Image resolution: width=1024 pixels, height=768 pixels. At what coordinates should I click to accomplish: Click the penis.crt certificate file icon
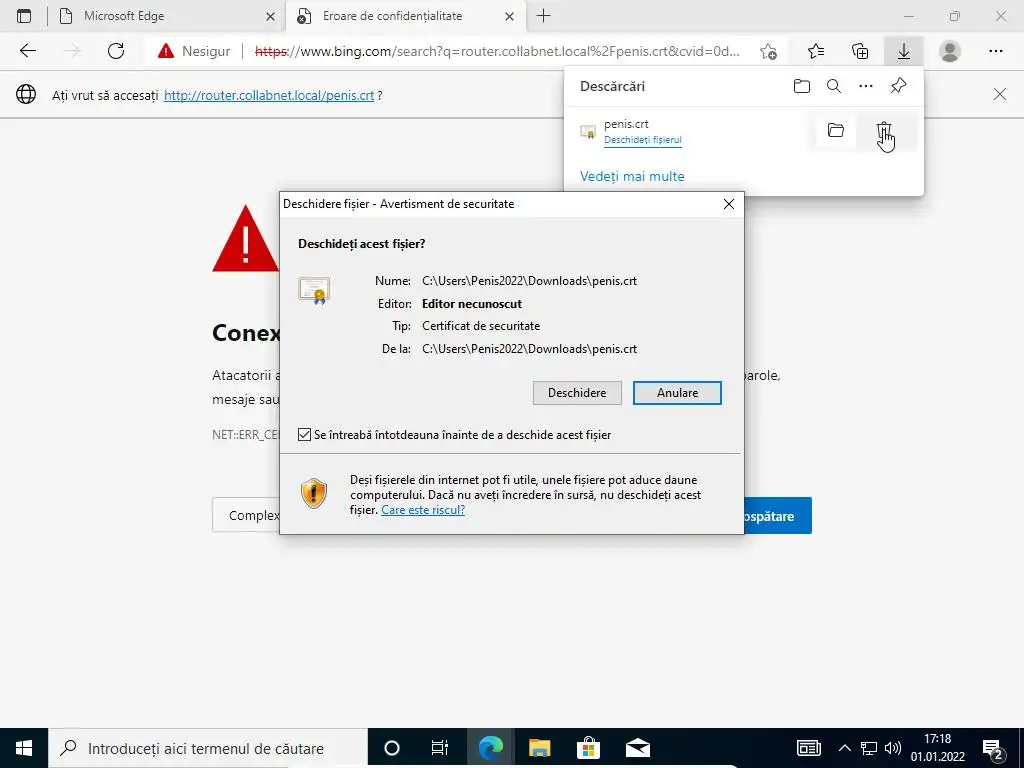588,132
